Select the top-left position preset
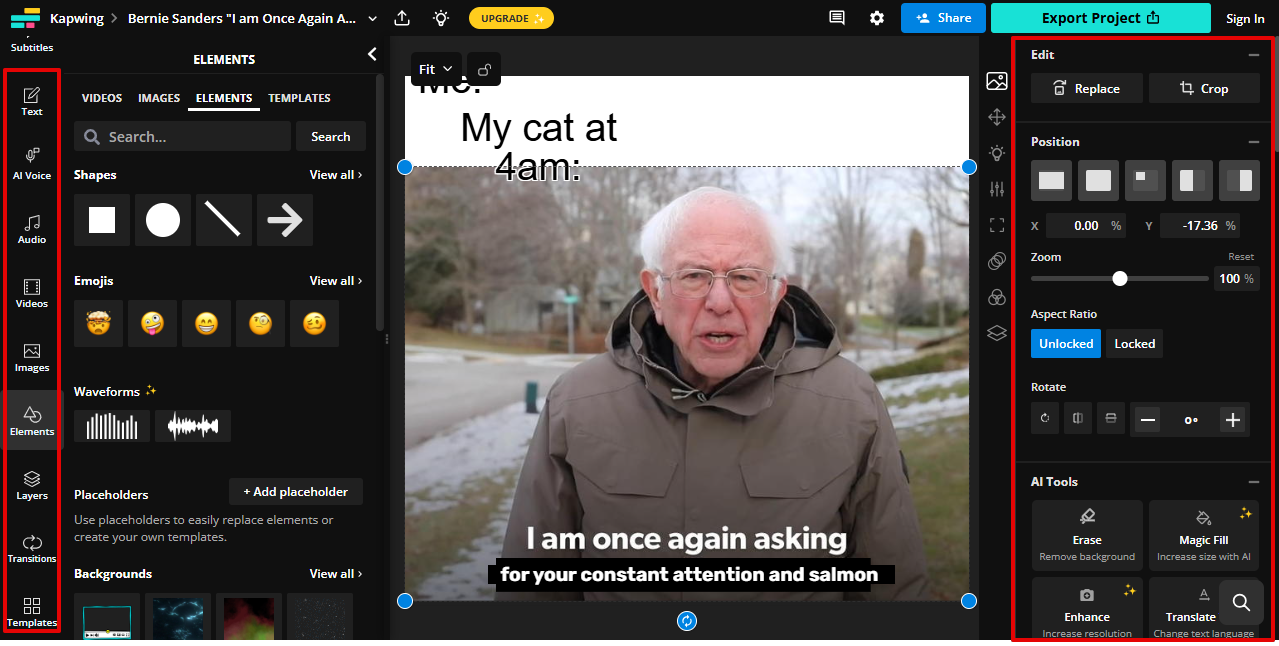 click(x=1145, y=181)
